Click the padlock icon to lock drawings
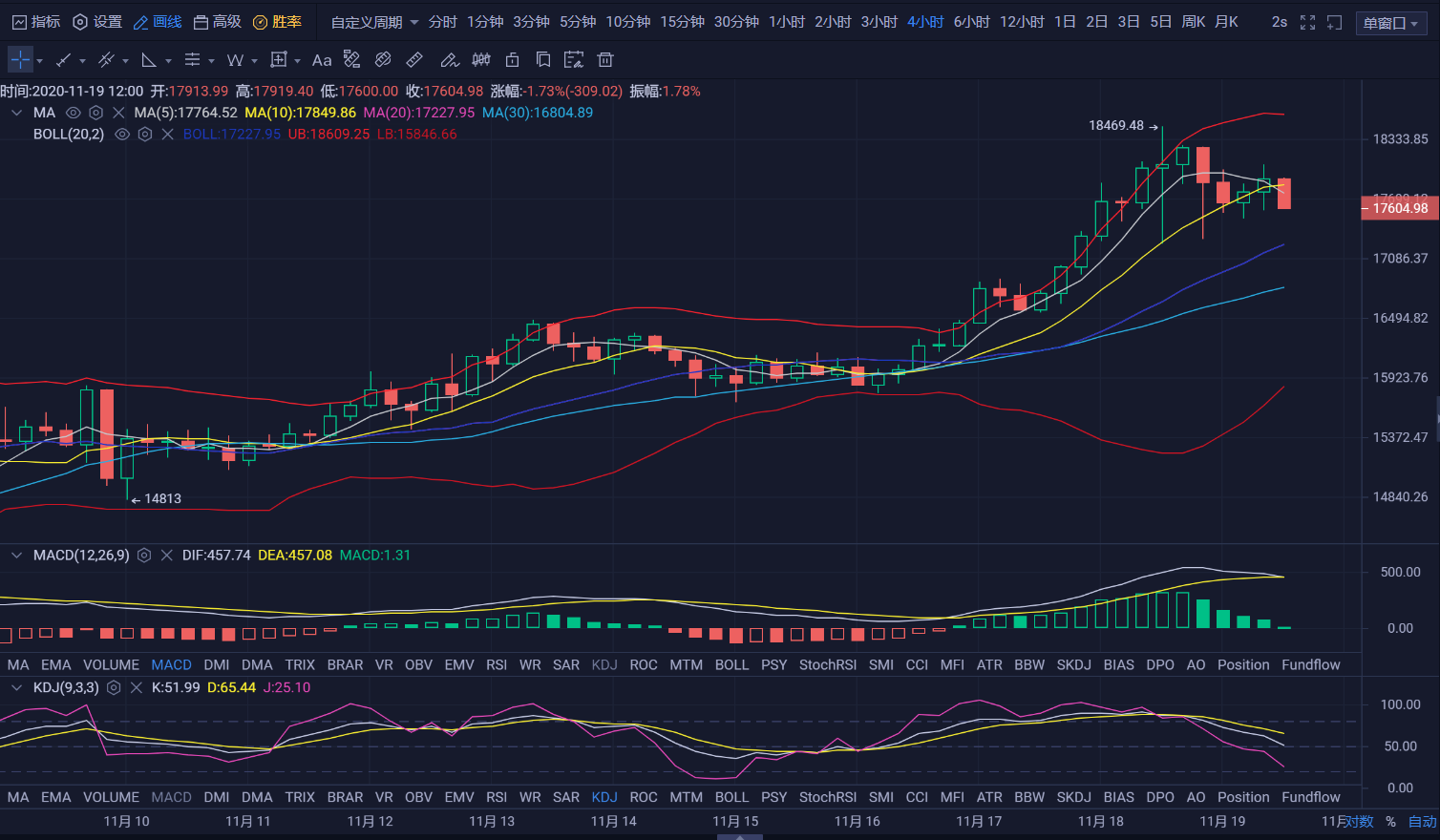This screenshot has width=1440, height=840. (512, 60)
